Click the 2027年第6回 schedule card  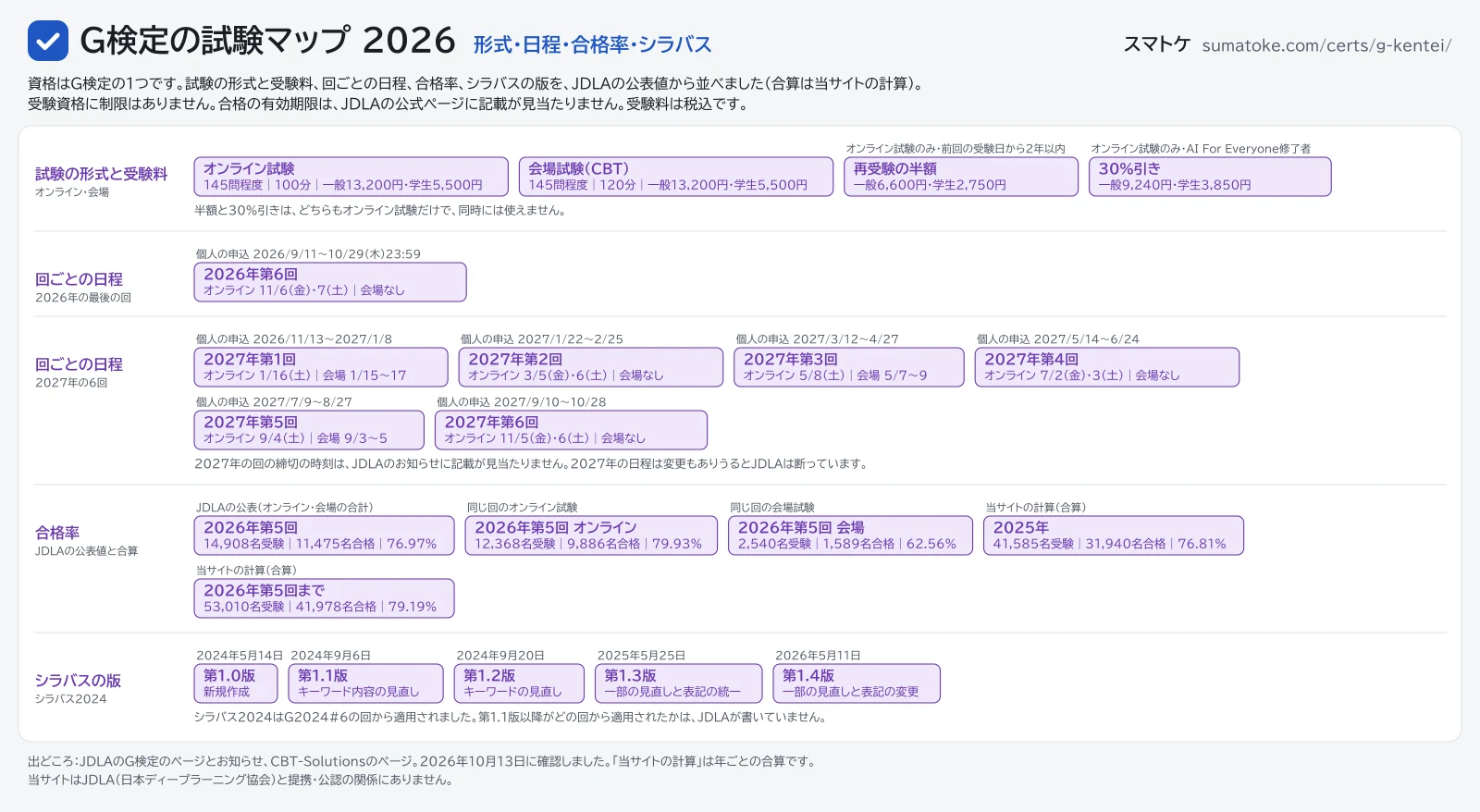572,430
